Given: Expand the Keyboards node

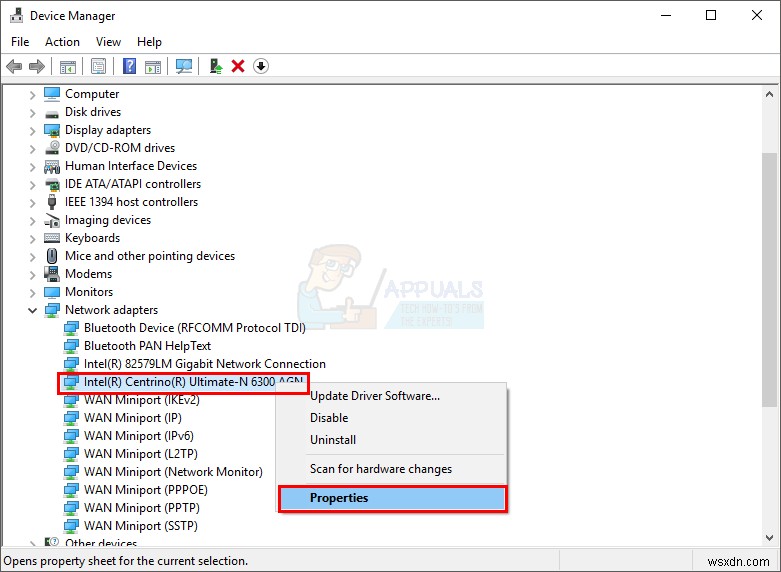Looking at the screenshot, I should point(32,239).
